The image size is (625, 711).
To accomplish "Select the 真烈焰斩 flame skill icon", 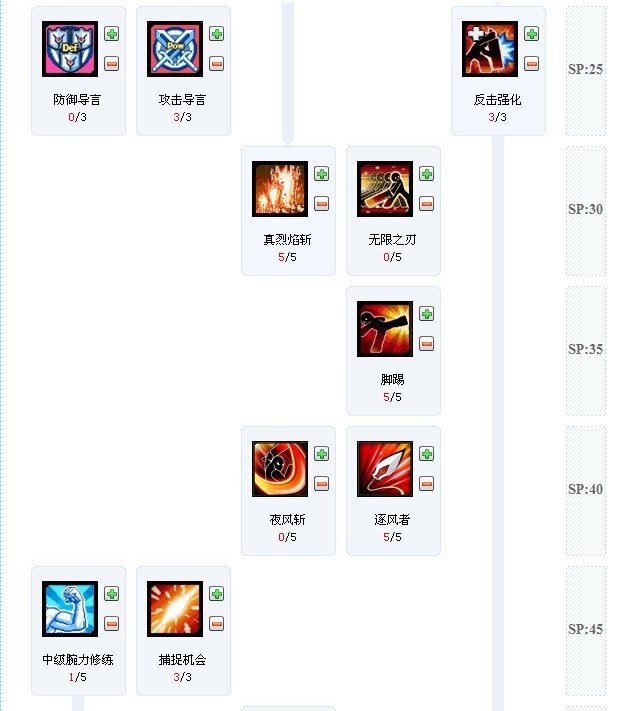I will coord(280,189).
